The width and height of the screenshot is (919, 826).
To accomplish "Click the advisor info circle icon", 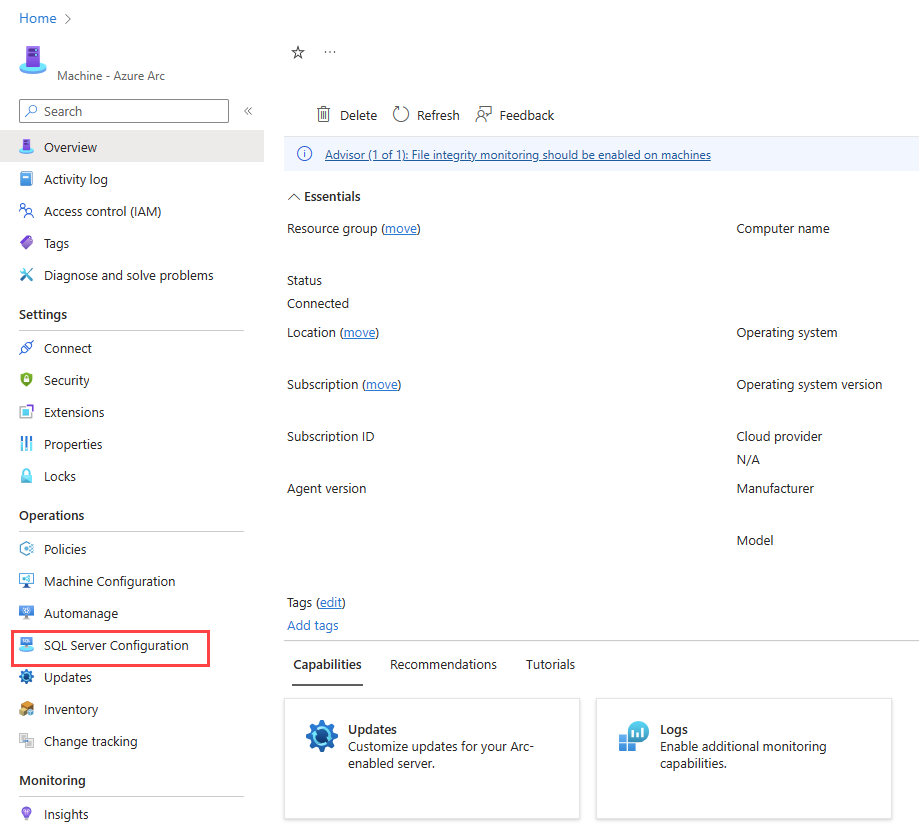I will click(304, 154).
